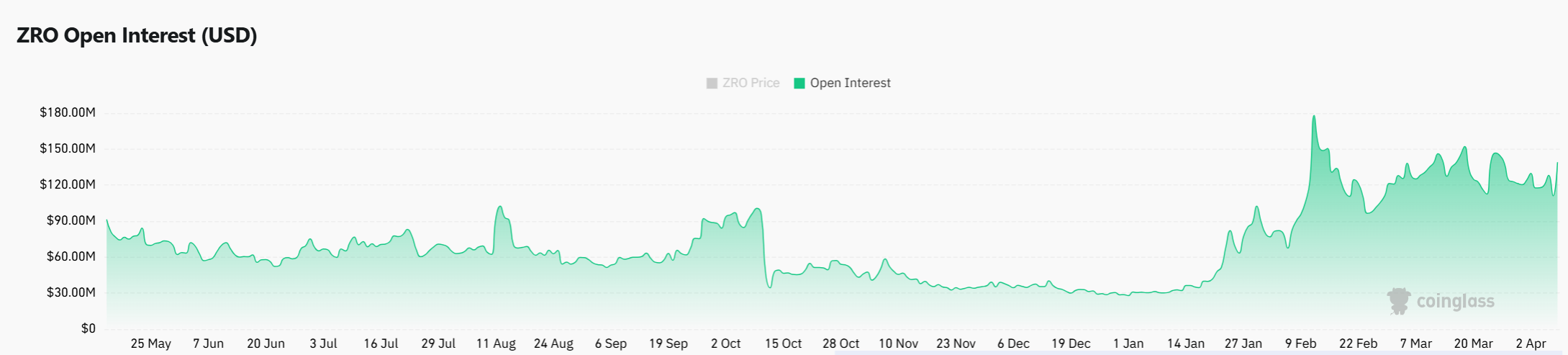Screen dimensions: 1568x355
Task: Click the coinglass watermark logo icon
Action: click(x=1399, y=301)
